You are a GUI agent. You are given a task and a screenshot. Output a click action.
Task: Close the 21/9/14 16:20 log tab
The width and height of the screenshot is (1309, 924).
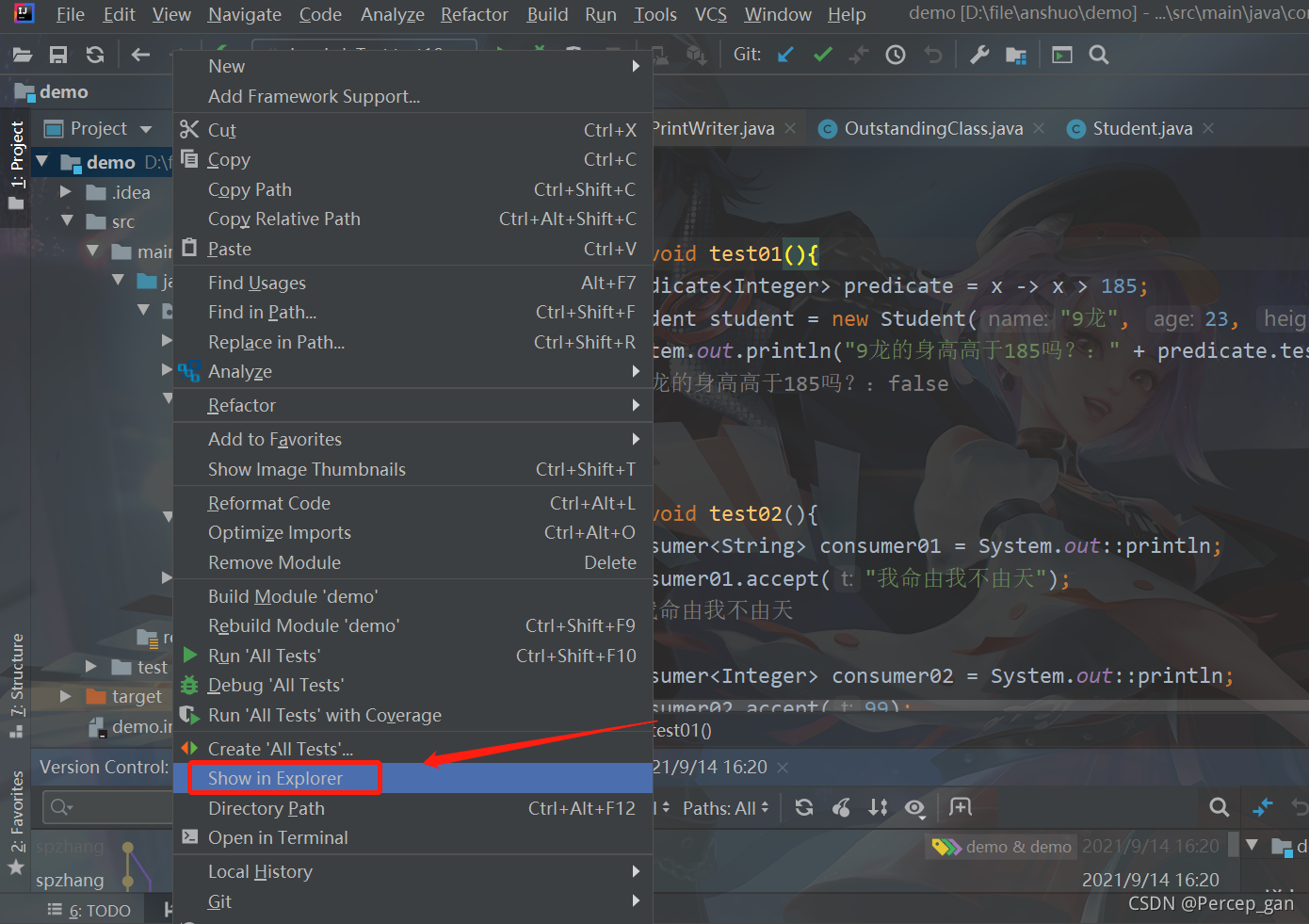point(783,768)
